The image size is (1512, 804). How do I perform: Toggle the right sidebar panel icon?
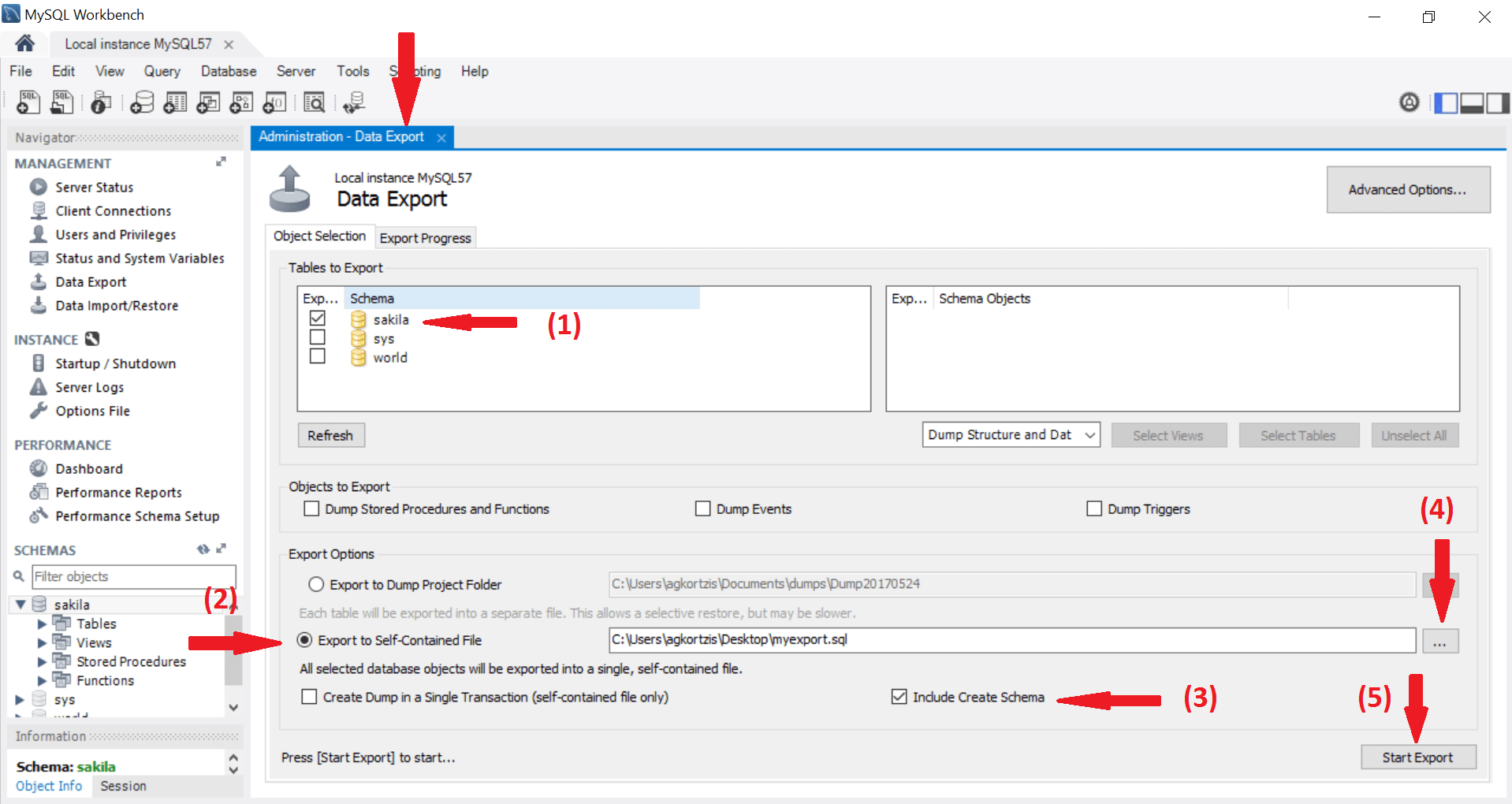[1498, 102]
